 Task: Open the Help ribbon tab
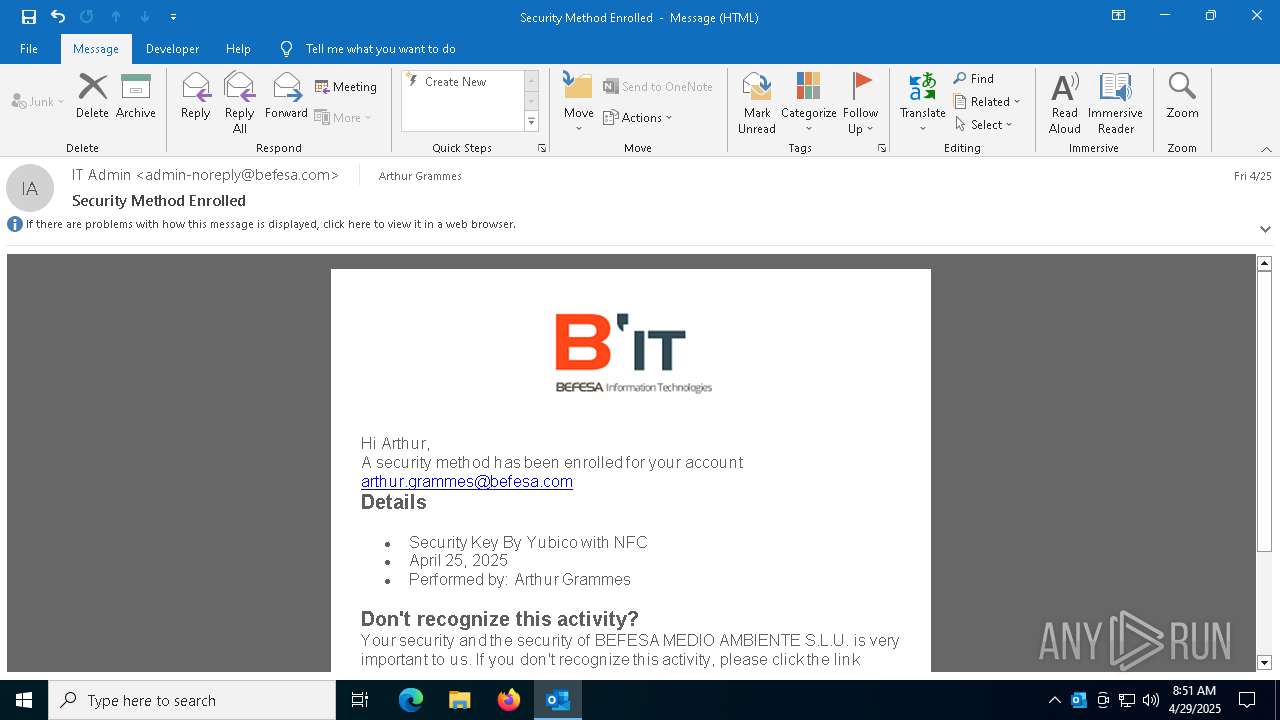coord(238,49)
